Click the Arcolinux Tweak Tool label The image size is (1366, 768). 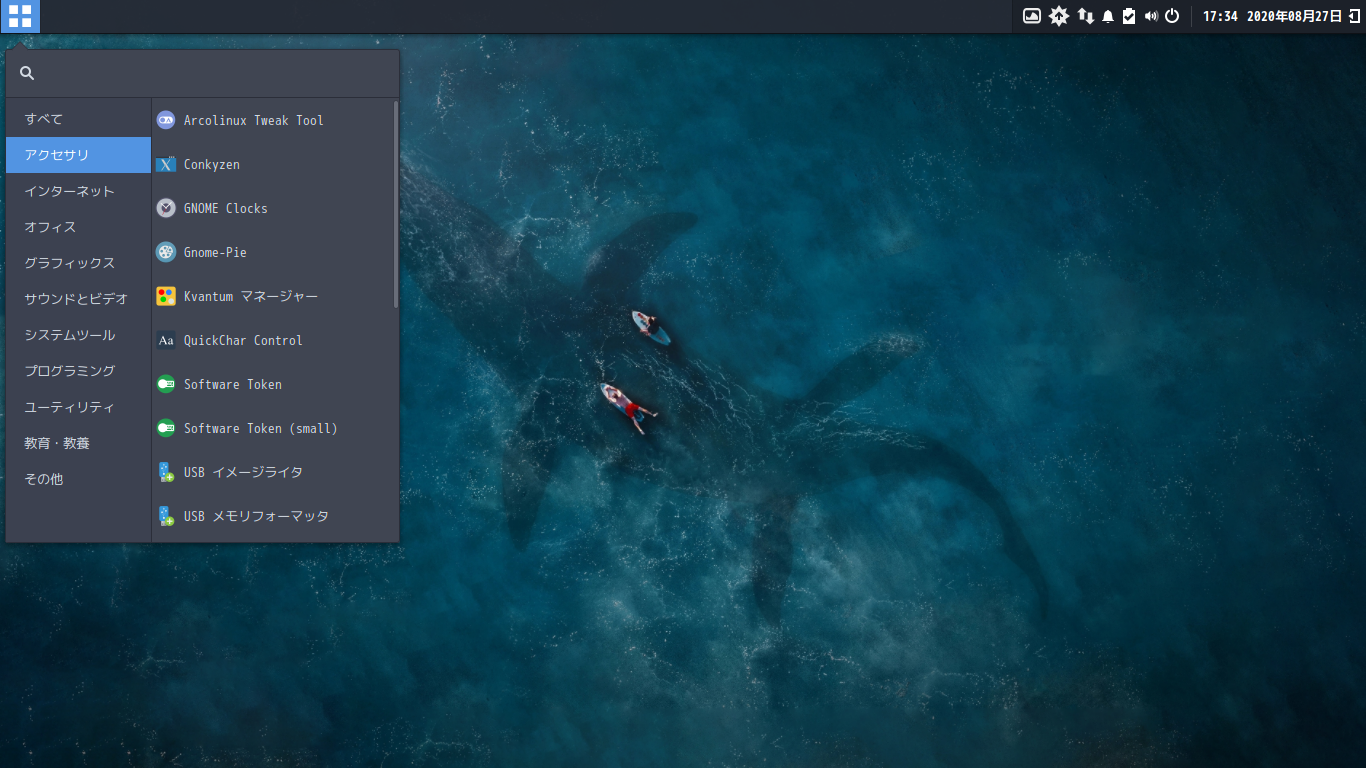[x=254, y=120]
